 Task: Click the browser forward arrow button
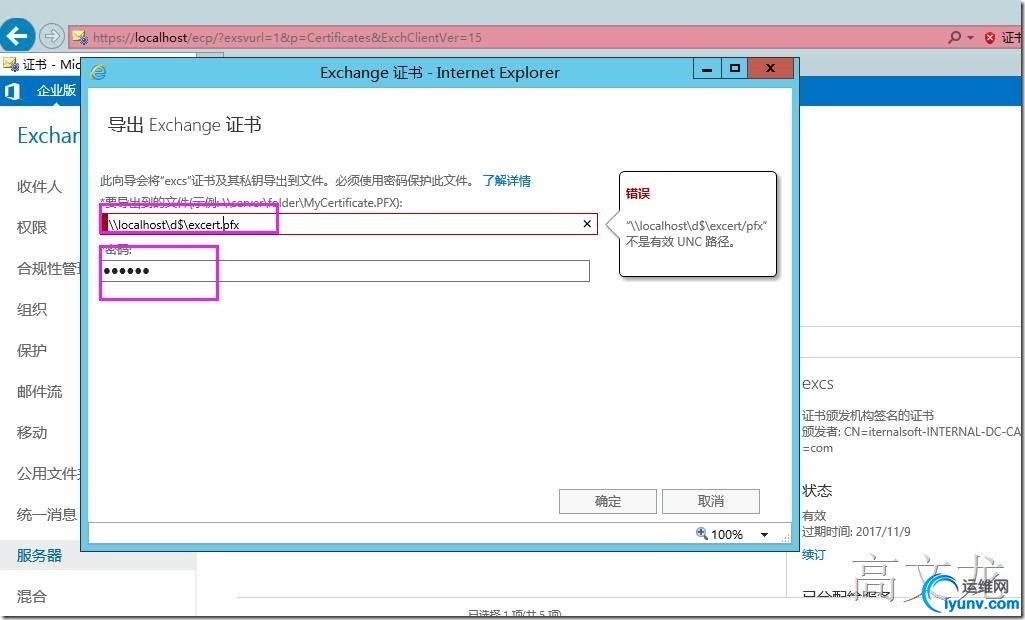pos(52,36)
